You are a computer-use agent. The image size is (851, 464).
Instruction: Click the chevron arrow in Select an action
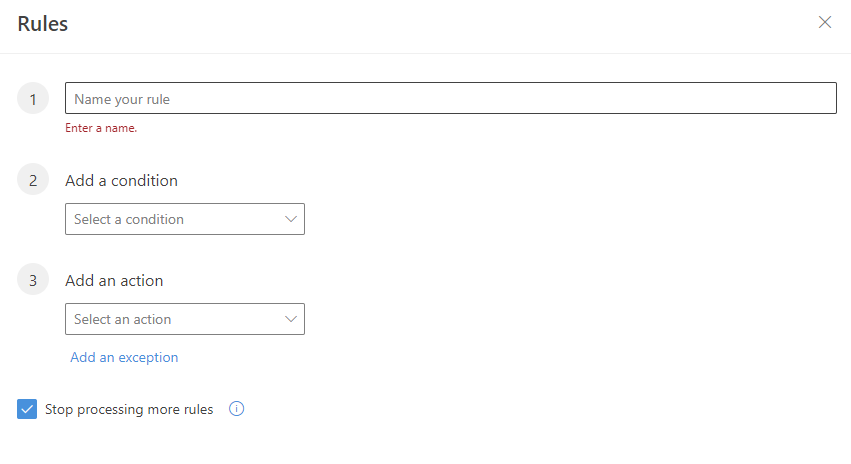pos(291,319)
